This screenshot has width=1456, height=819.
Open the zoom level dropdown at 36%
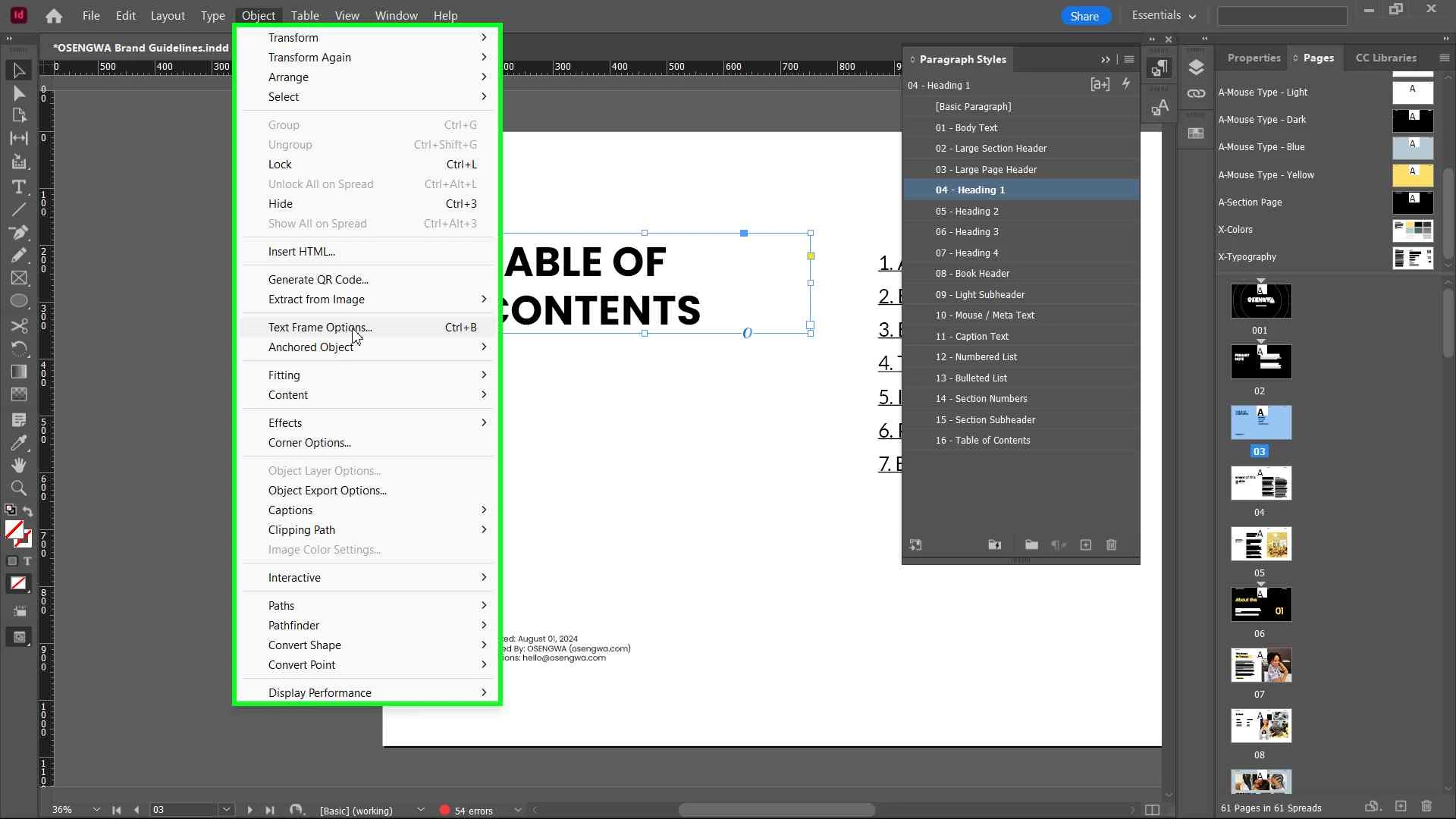[x=96, y=810]
